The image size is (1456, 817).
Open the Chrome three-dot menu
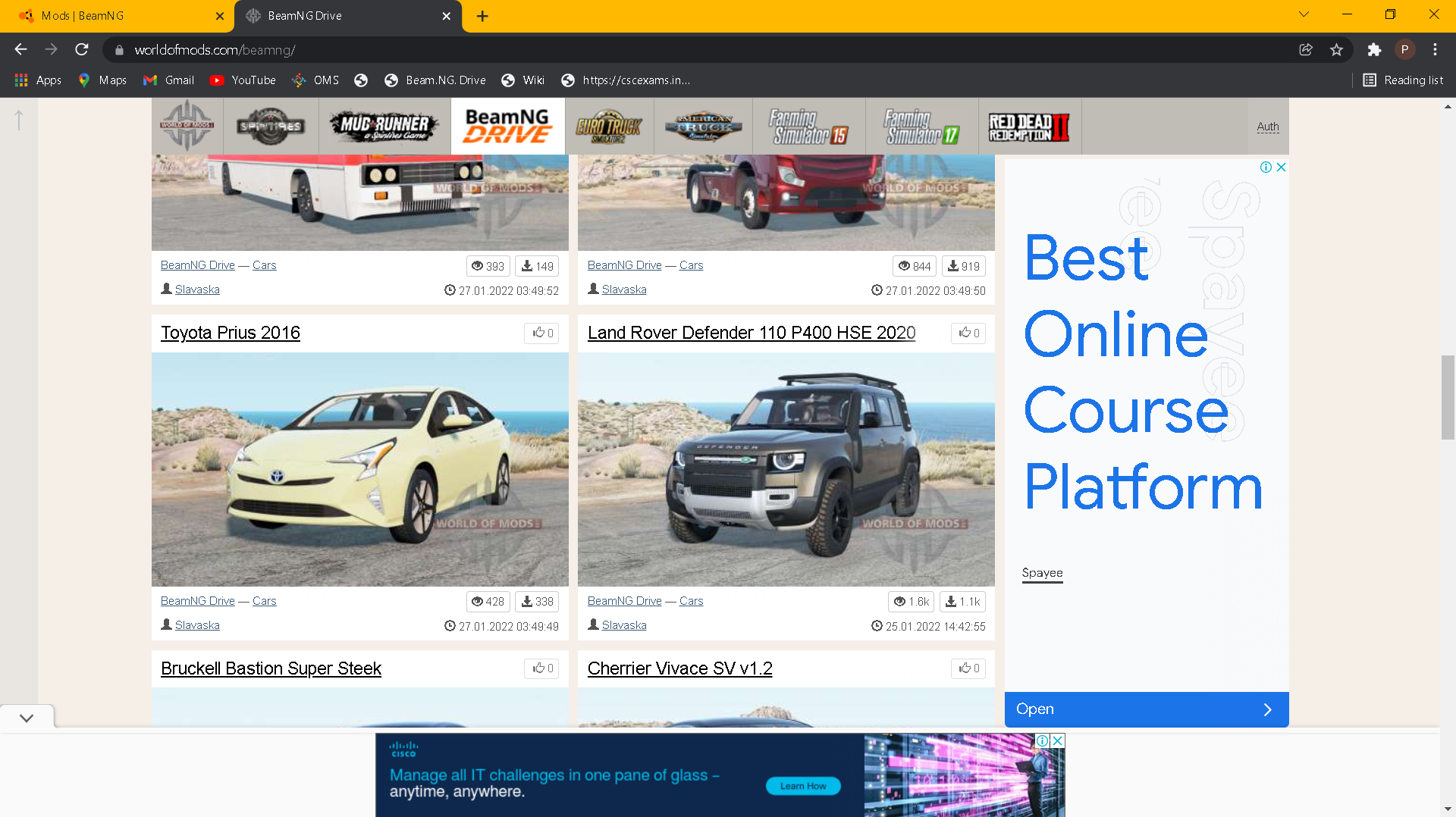click(x=1435, y=49)
